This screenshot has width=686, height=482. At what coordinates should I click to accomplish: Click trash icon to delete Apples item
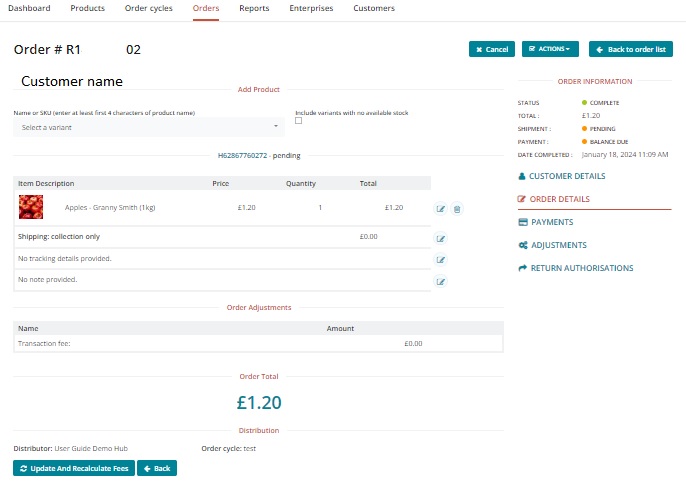(x=457, y=209)
